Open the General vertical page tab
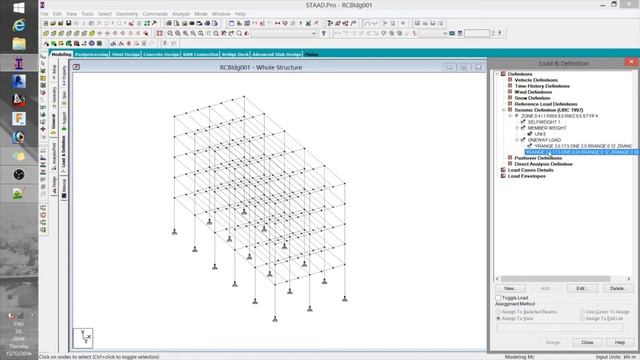 pos(53,124)
